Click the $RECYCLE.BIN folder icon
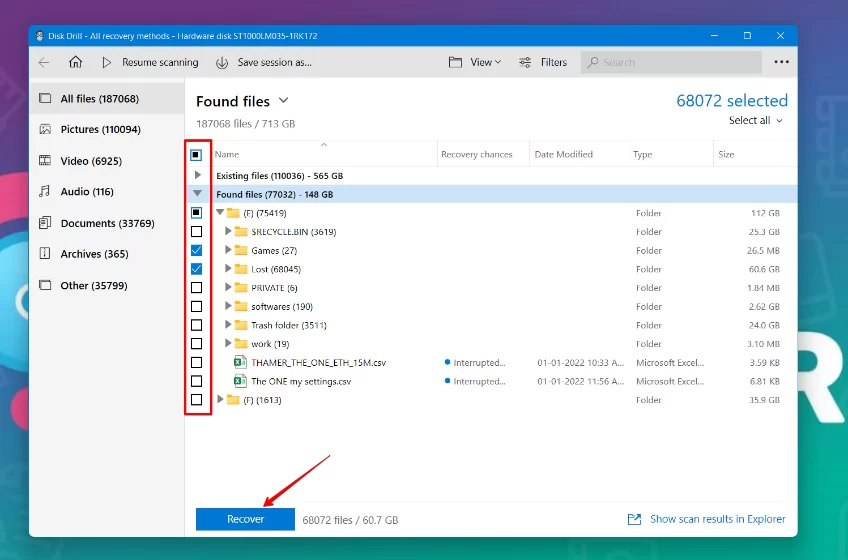 tap(241, 232)
